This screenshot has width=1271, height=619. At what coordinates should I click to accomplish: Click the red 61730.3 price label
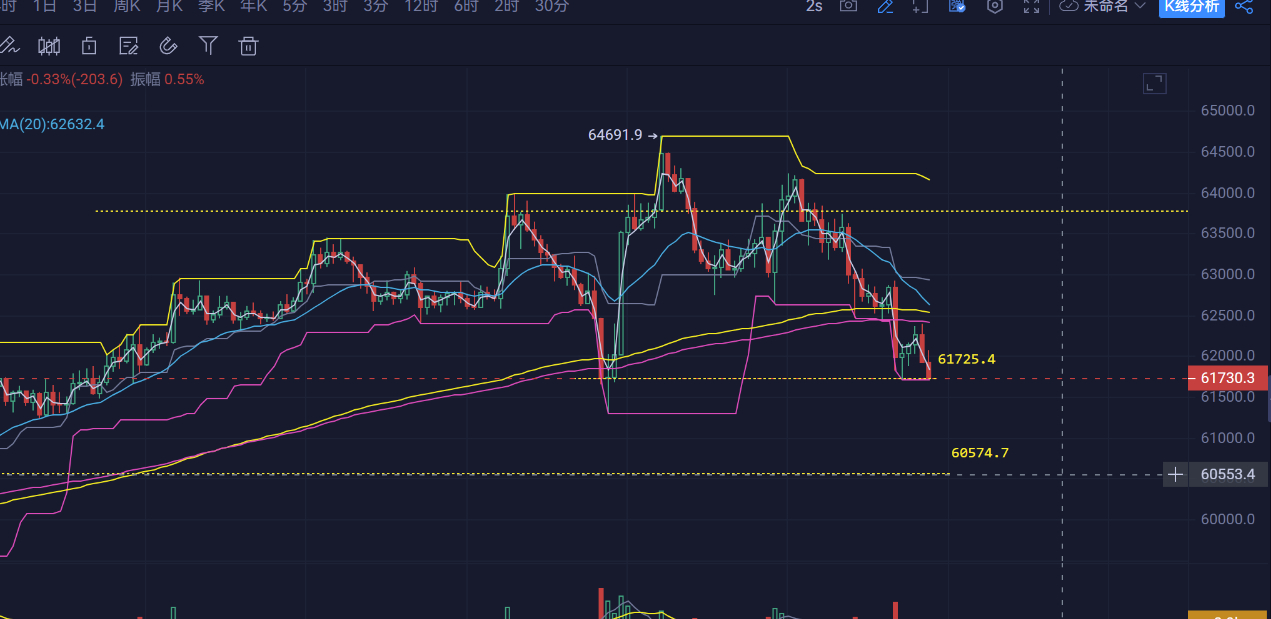tap(1227, 378)
